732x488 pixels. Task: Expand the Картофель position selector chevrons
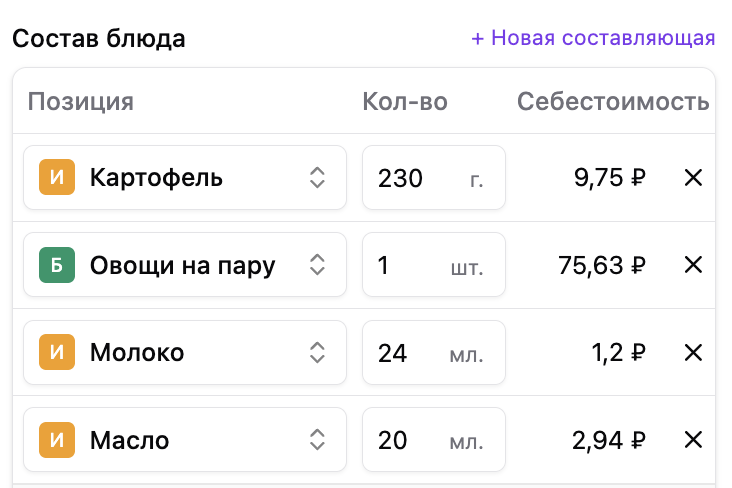317,177
